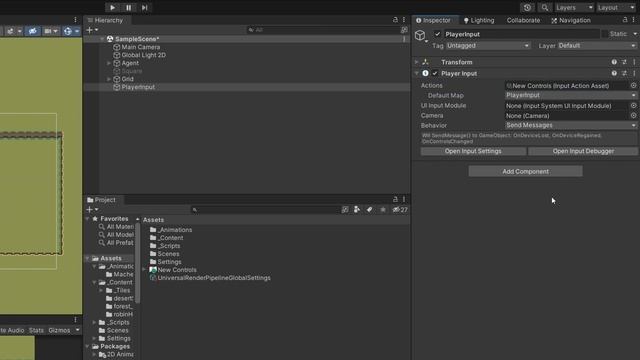Open the Default Map dropdown
Viewport: 640px width, 360px height.
tap(571, 95)
